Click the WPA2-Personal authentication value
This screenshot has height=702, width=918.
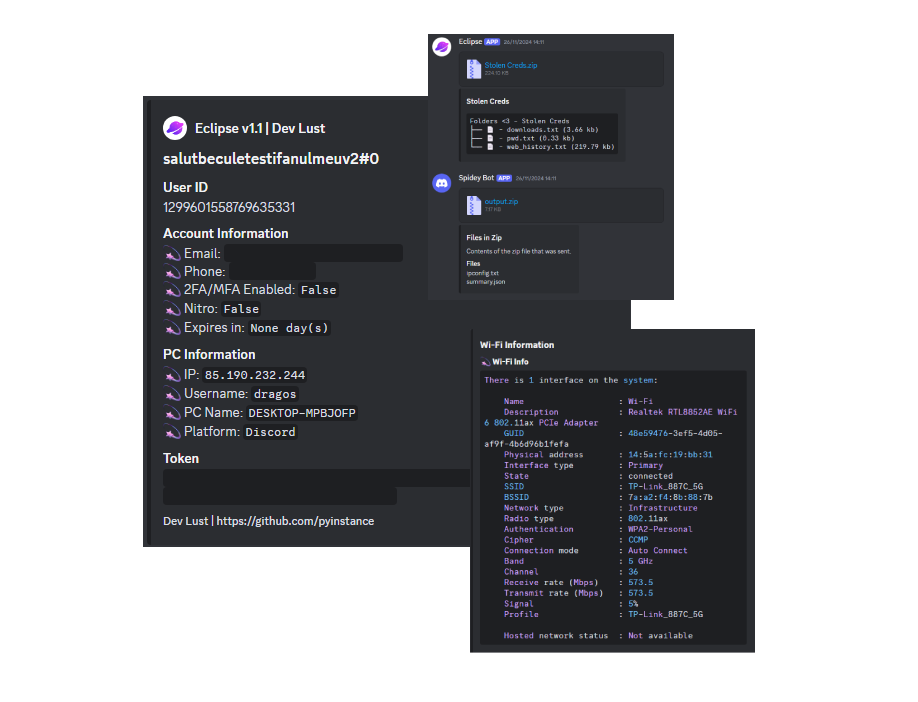tap(660, 529)
